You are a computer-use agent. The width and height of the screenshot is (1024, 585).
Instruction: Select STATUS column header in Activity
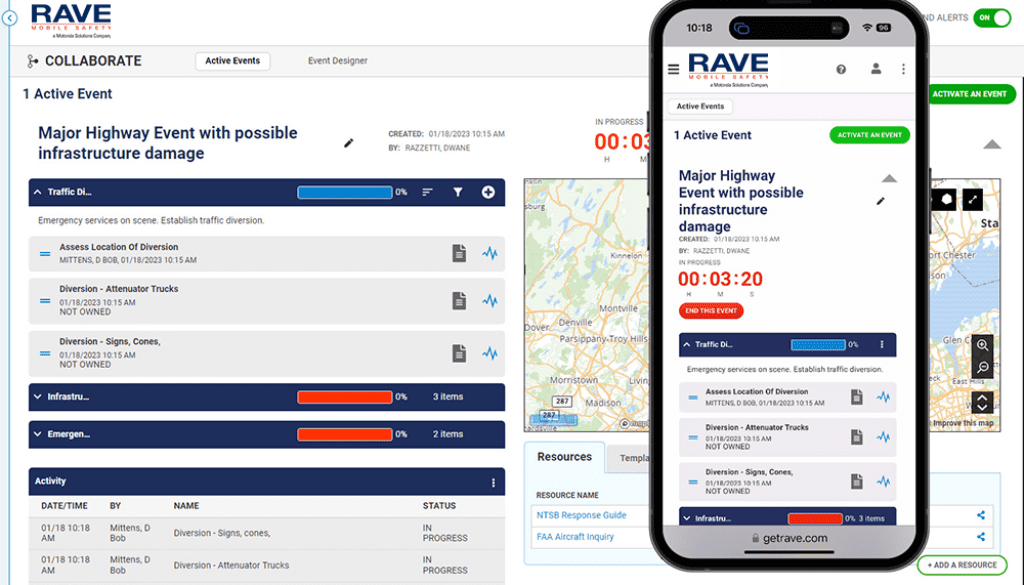pos(439,505)
